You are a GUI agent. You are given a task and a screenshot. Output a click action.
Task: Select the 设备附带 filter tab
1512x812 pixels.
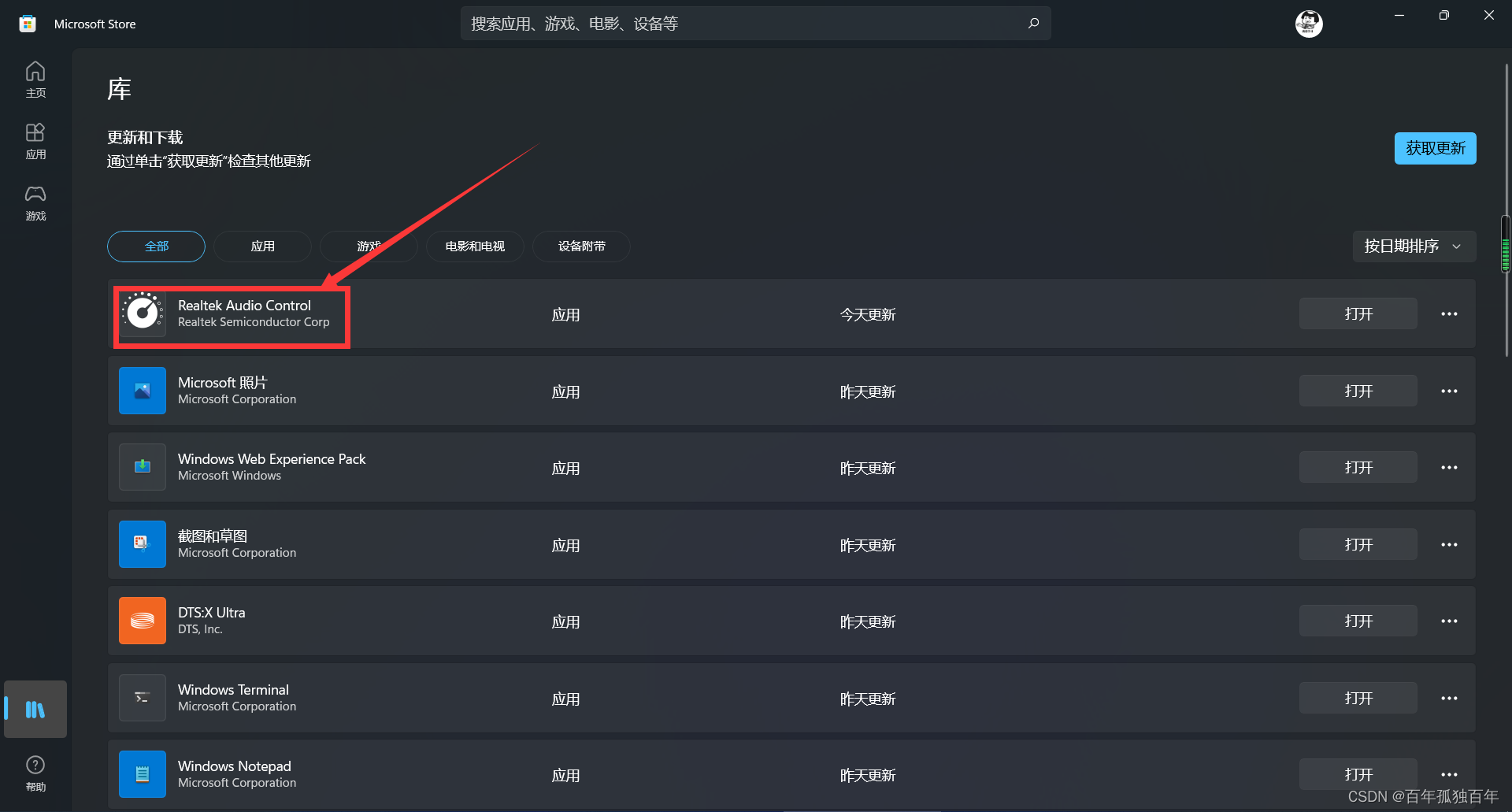tap(581, 247)
